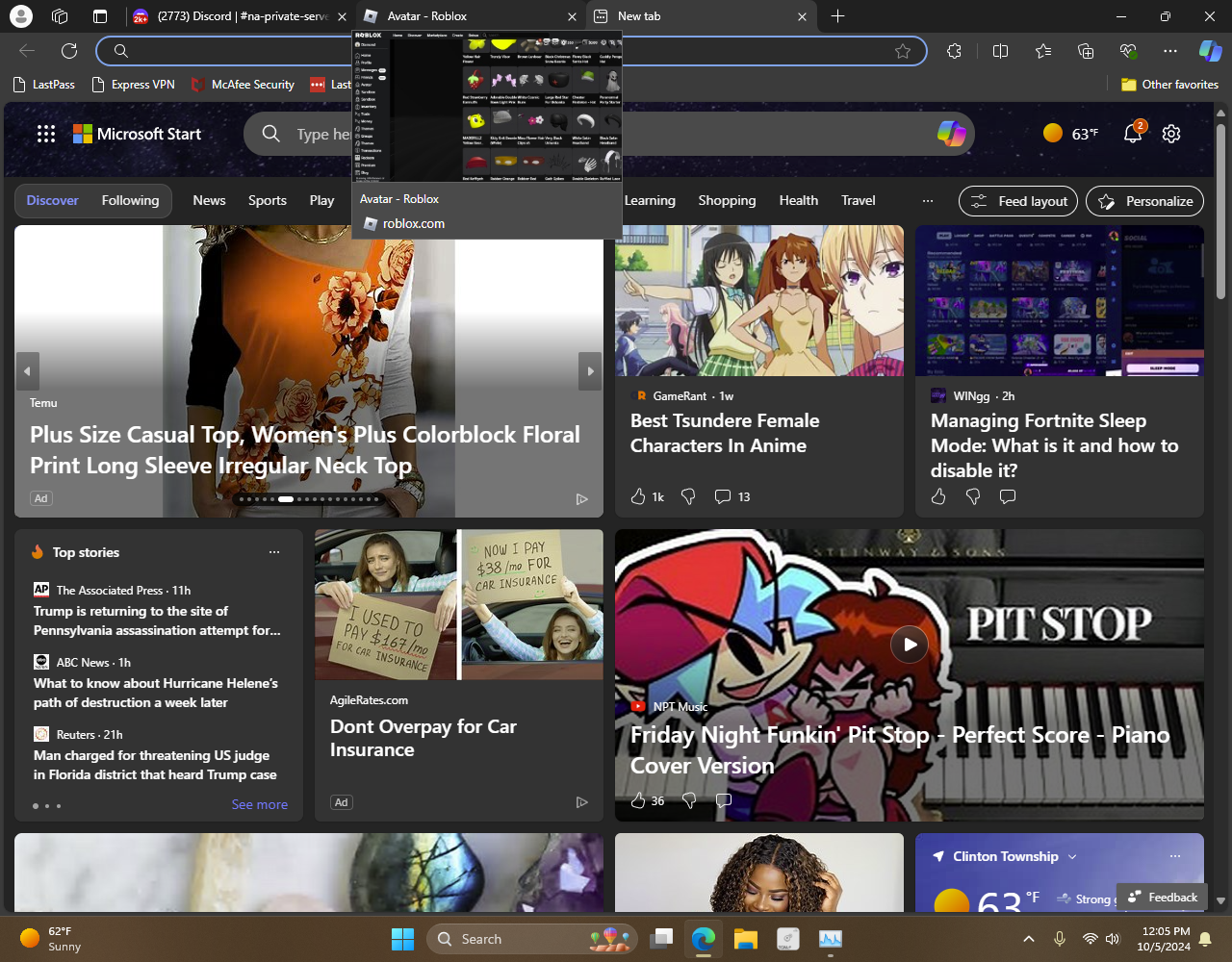Image resolution: width=1232 pixels, height=962 pixels.
Task: Open the tab actions menu icon
Action: coord(100,16)
